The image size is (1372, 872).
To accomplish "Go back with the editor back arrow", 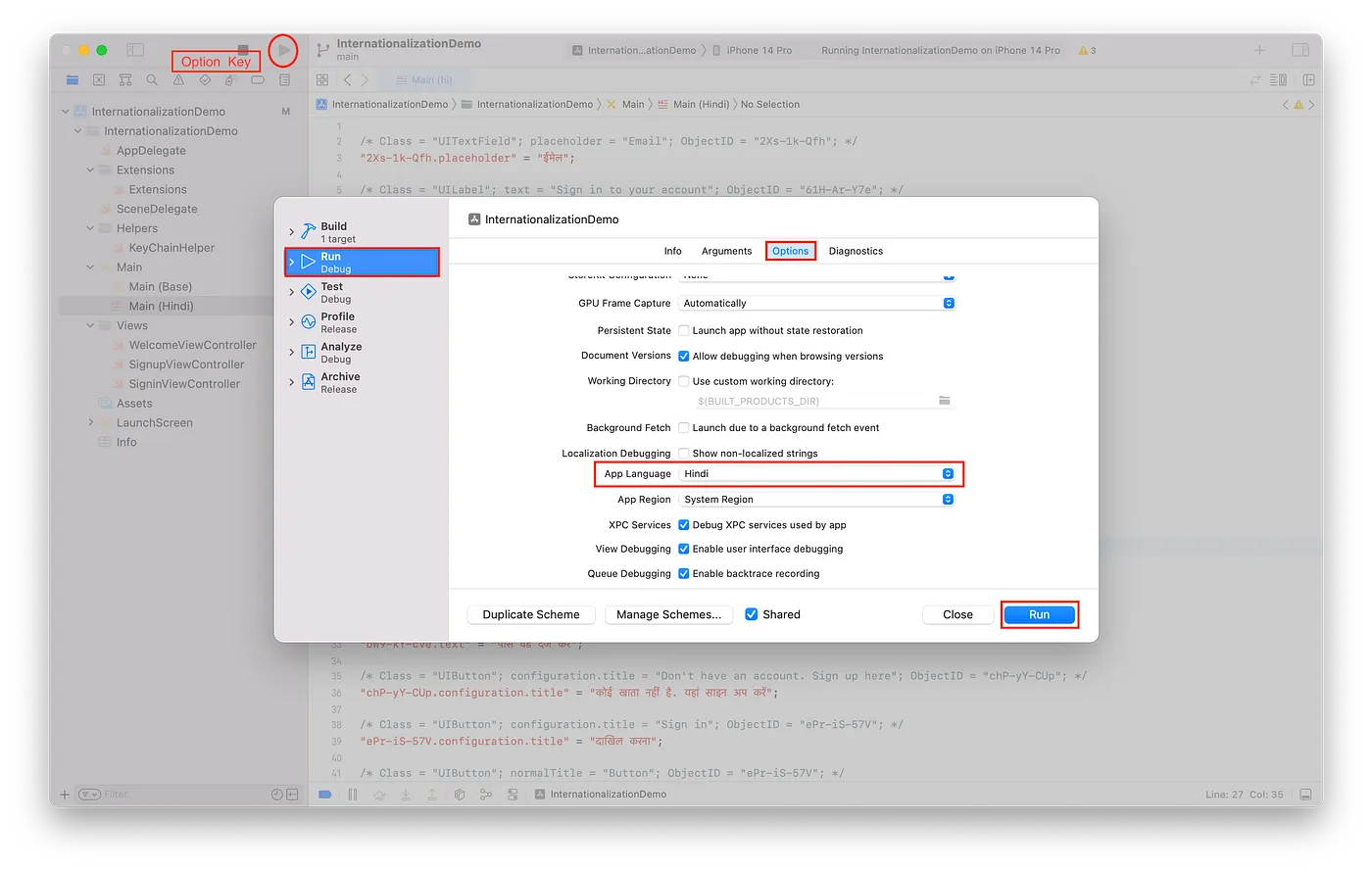I will [347, 79].
